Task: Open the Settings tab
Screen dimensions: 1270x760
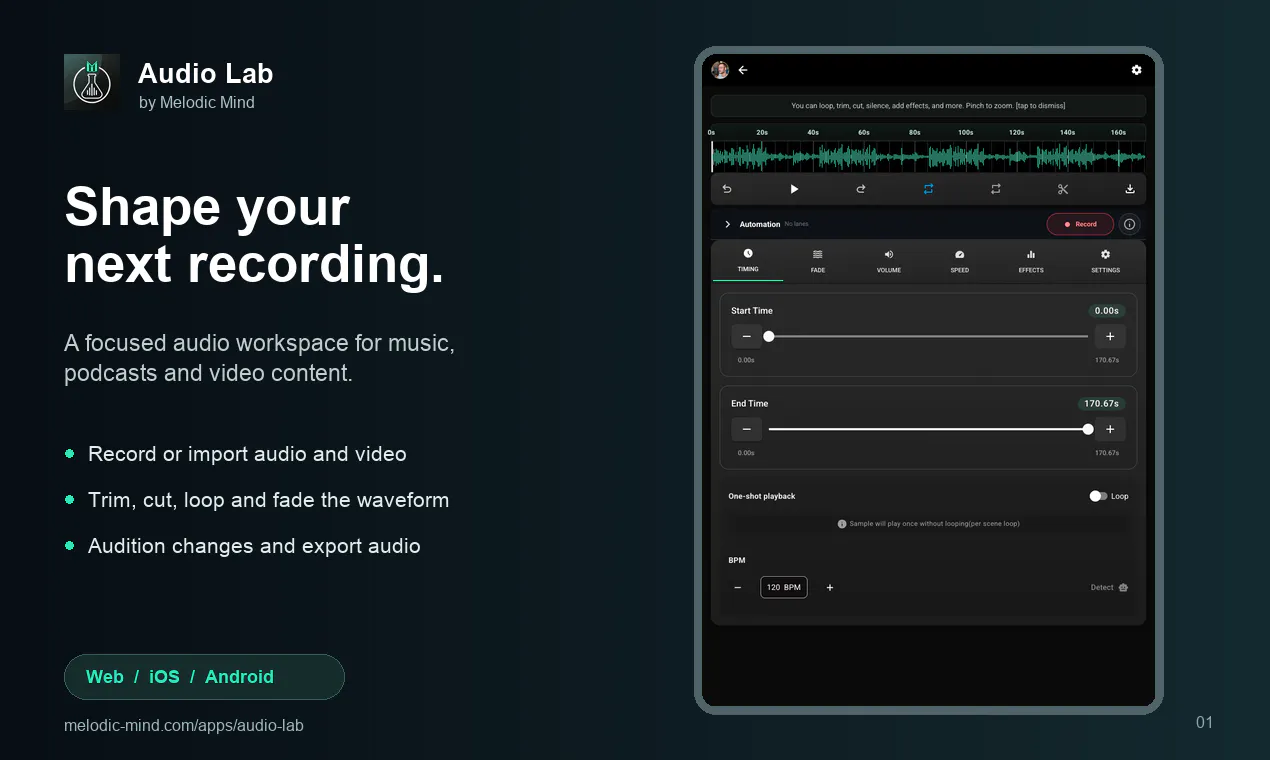Action: 1105,261
